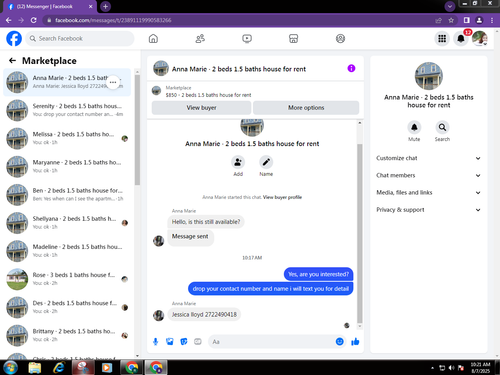This screenshot has width=500, height=375.
Task: Select the Messenger browser tab
Action: click(50, 6)
